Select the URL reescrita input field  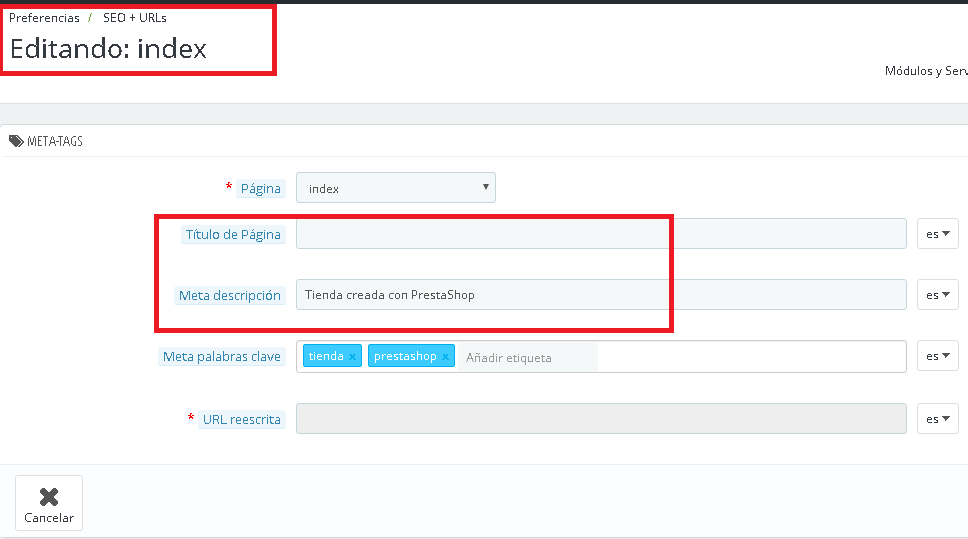pos(600,419)
